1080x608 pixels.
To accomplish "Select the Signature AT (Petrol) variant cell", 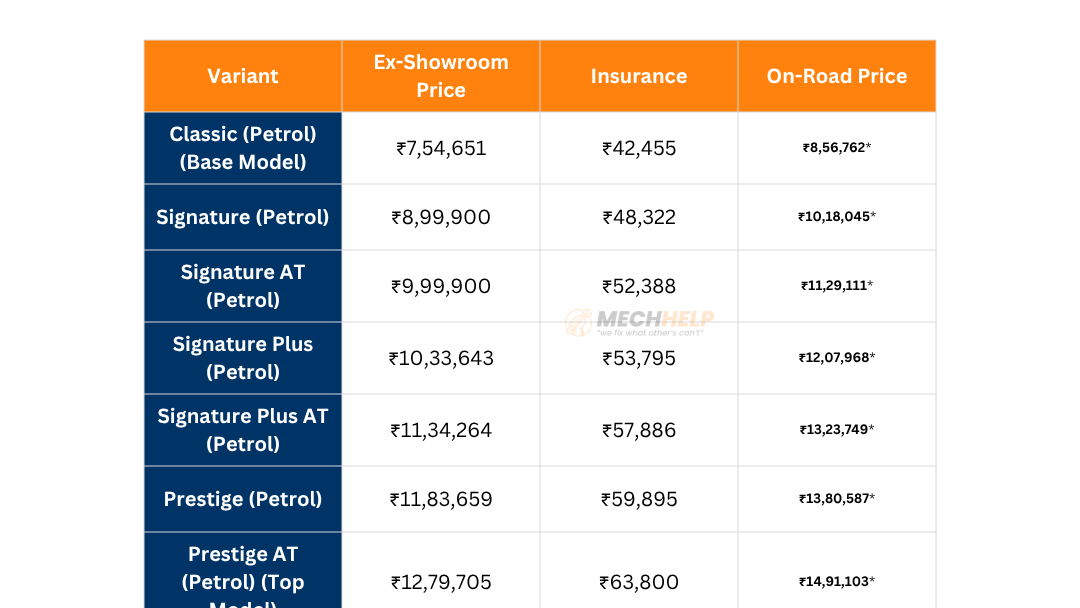I will (243, 286).
